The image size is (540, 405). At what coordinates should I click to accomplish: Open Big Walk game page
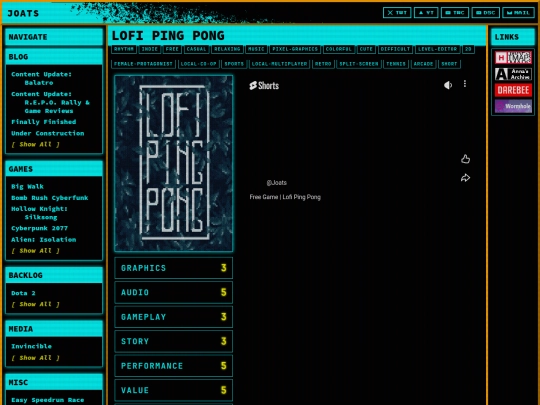pos(28,186)
